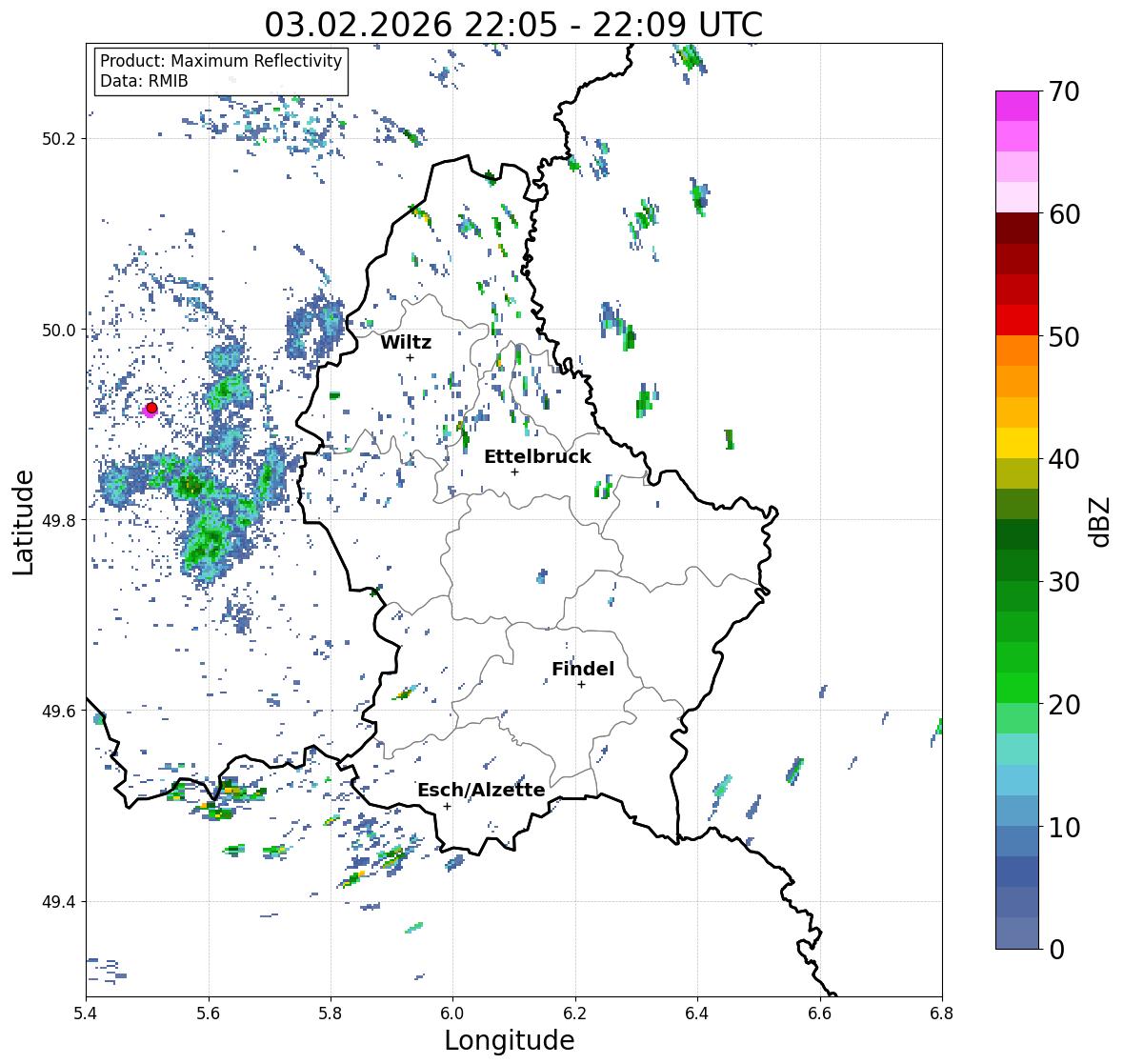Click the longitude tick label 5.4
Screen dimensions: 1123x1064
(x=86, y=1014)
